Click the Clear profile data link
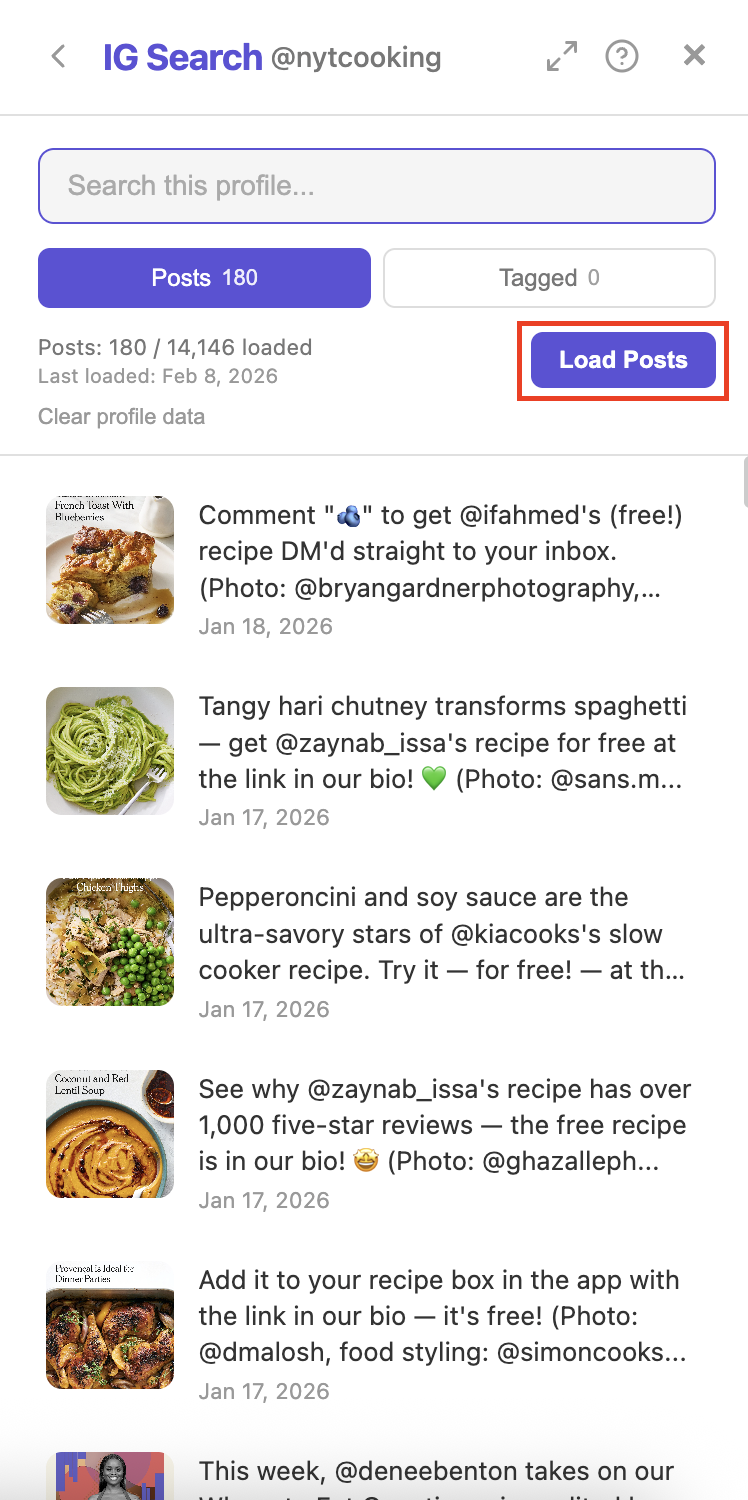 pos(120,416)
